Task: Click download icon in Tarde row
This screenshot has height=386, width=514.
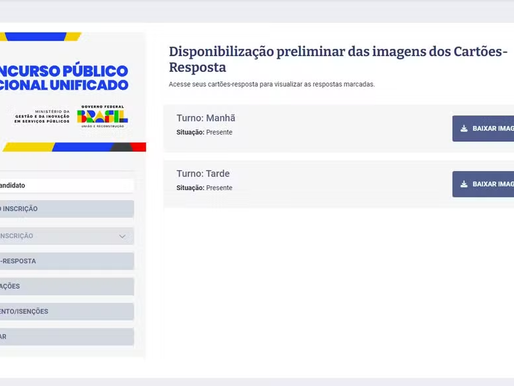Action: click(x=464, y=184)
